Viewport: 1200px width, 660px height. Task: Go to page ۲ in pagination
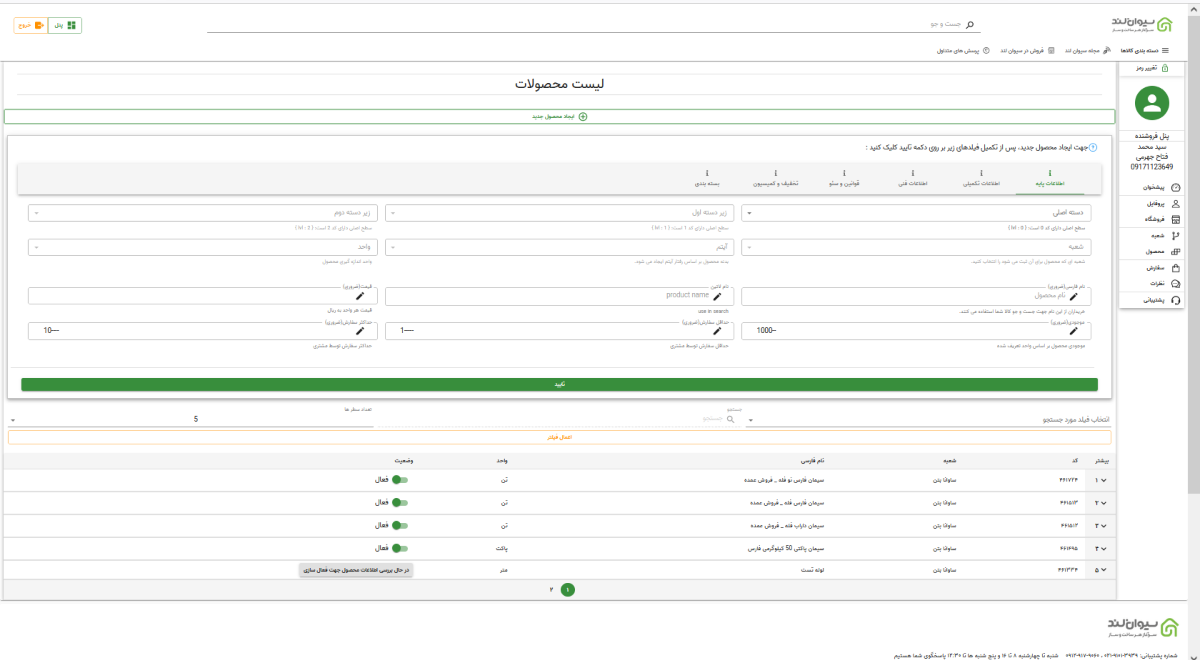pos(549,589)
